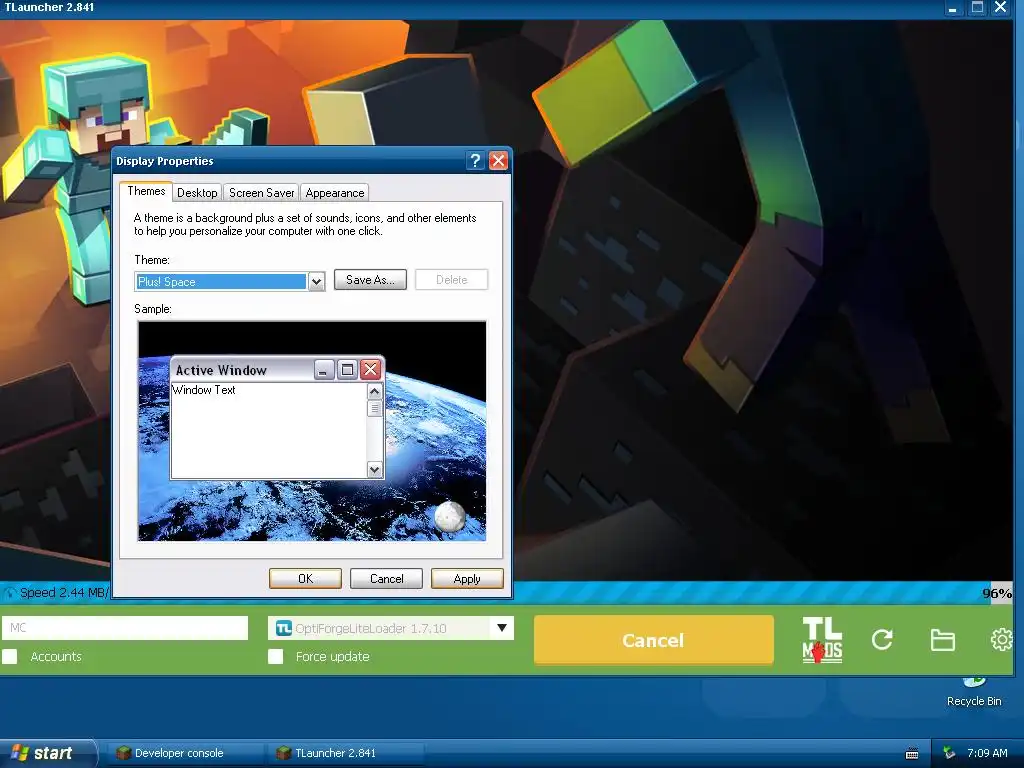
Task: Click the 7:09 AM taskbar clock
Action: tap(987, 753)
